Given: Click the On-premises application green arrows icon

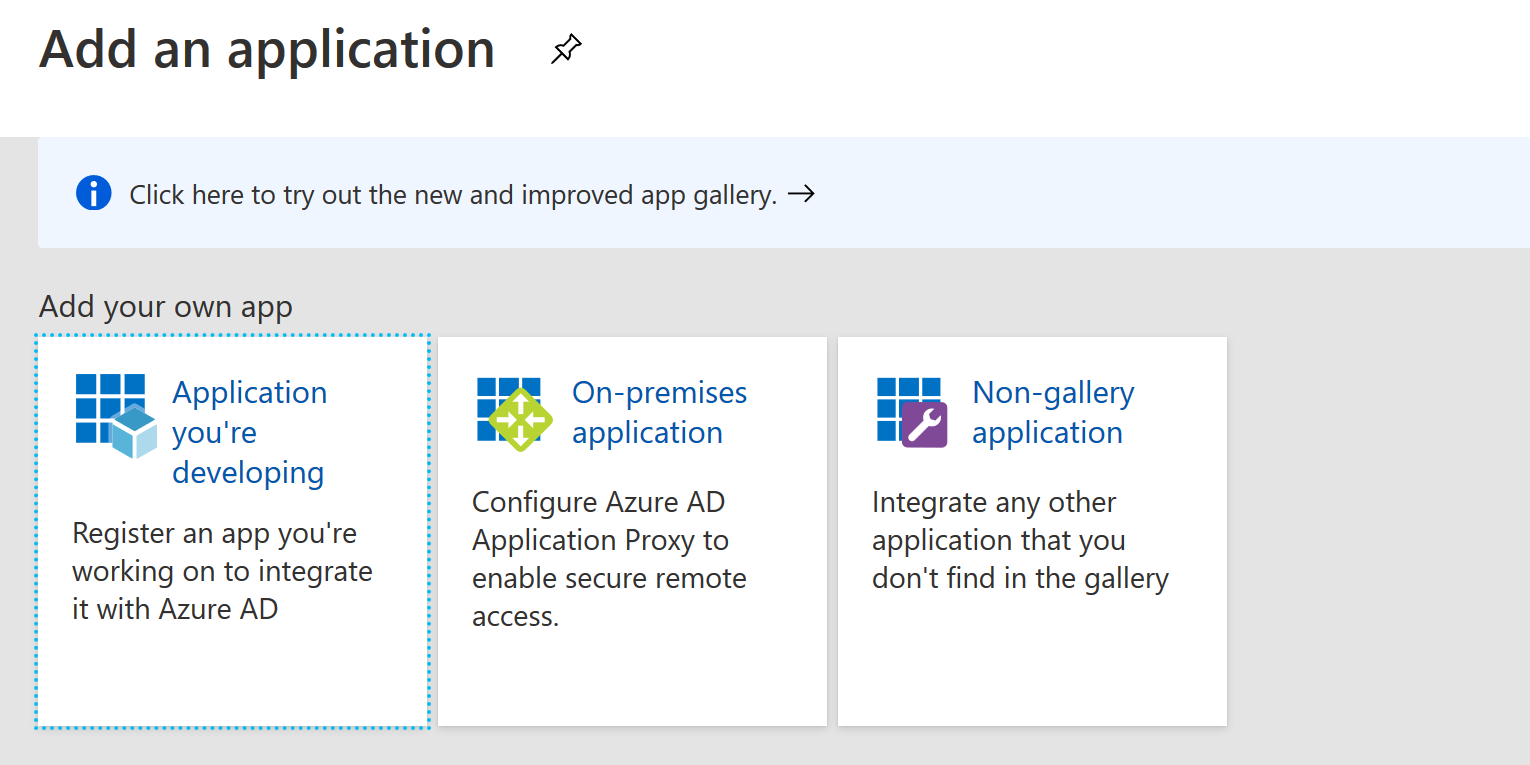Looking at the screenshot, I should click(513, 414).
